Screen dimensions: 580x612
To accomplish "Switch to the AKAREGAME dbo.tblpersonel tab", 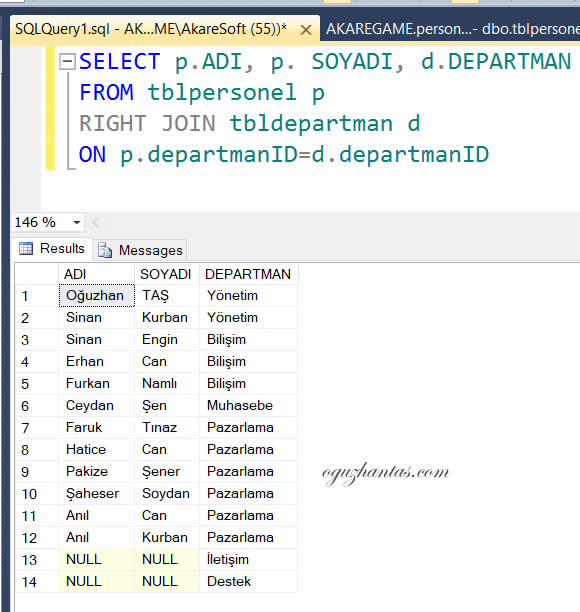I will click(450, 29).
